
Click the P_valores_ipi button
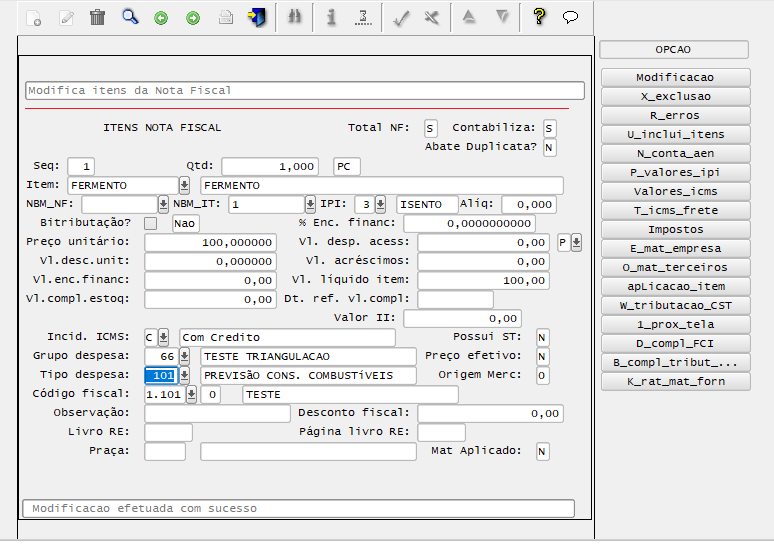[x=675, y=172]
